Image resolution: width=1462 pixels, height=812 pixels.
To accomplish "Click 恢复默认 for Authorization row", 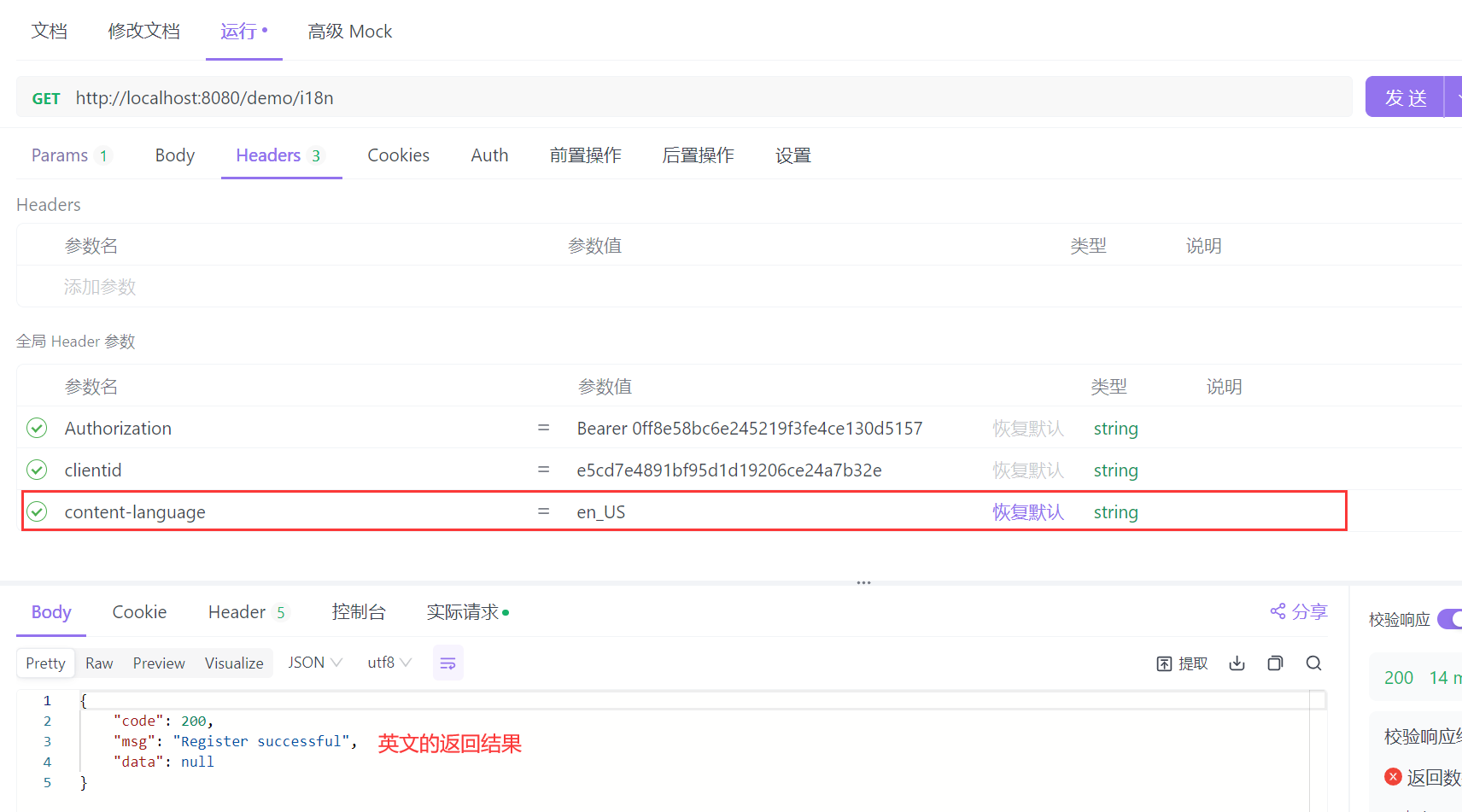I will [1028, 429].
